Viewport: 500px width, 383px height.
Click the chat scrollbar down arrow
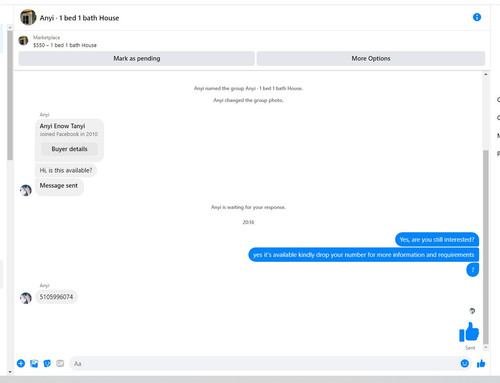point(486,347)
